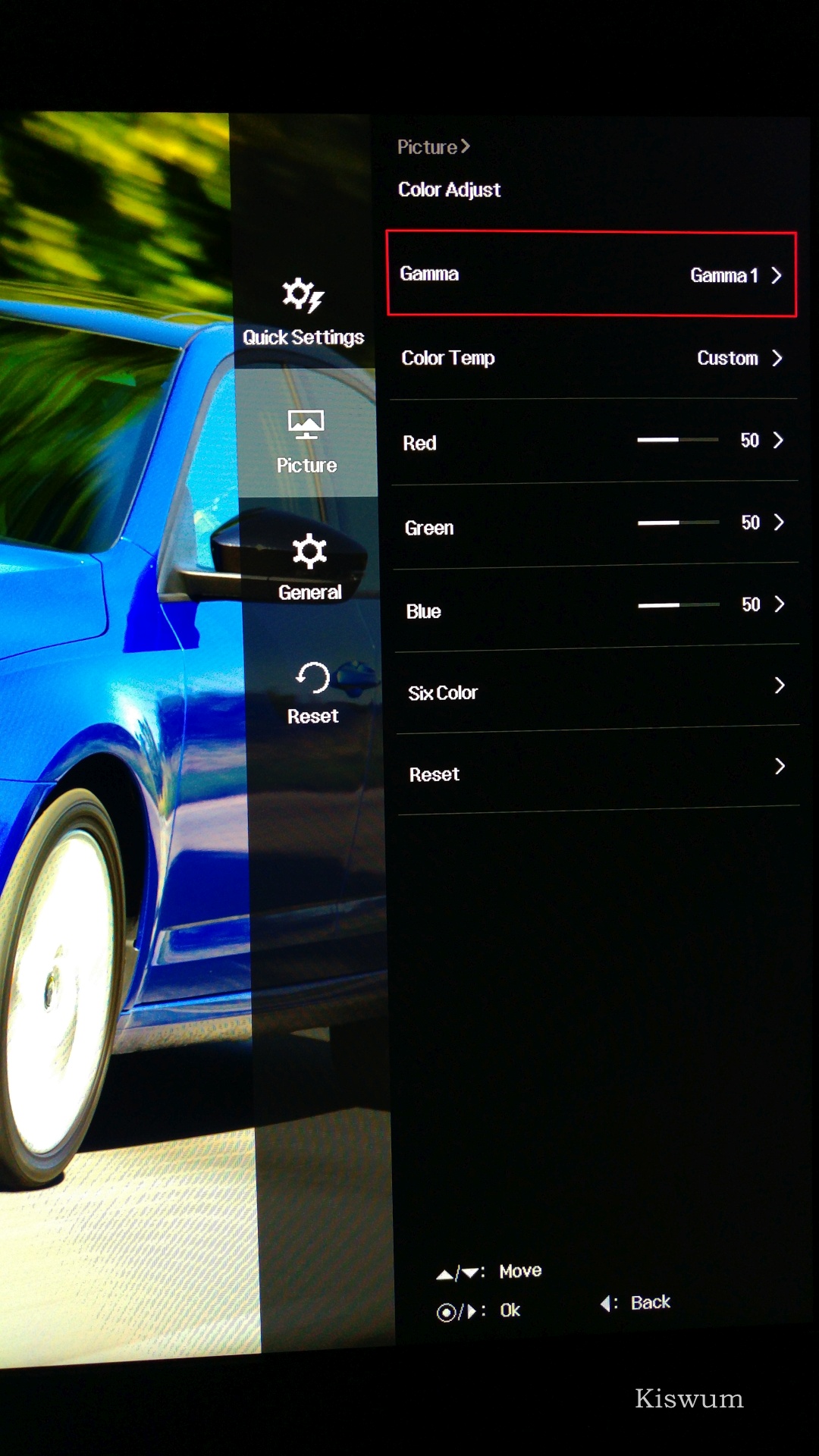
Task: Adjust the Blue slider bar
Action: point(679,605)
